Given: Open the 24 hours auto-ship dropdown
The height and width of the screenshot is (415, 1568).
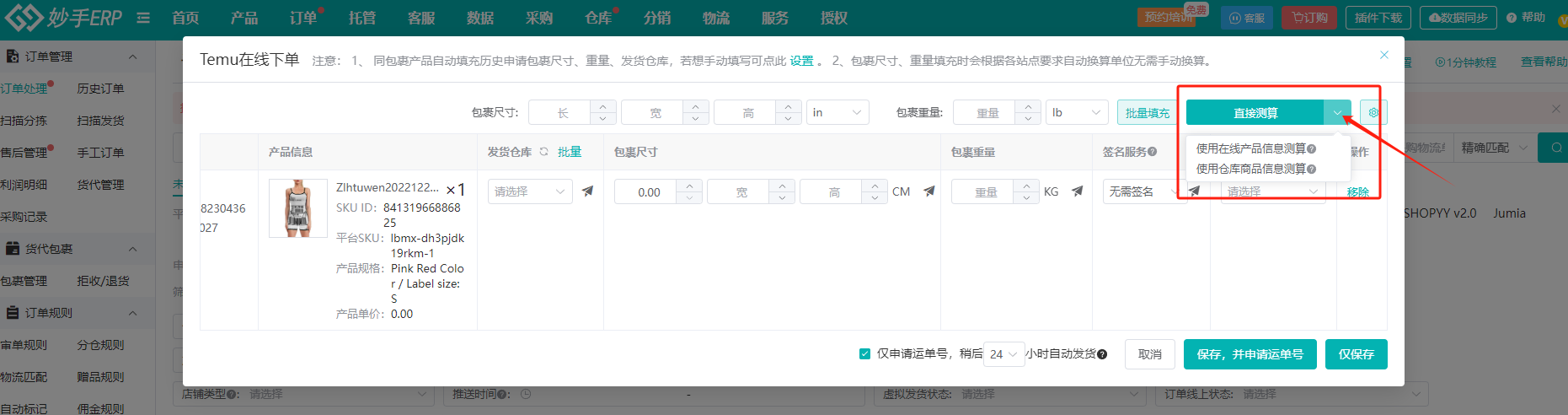Looking at the screenshot, I should pos(1003,354).
